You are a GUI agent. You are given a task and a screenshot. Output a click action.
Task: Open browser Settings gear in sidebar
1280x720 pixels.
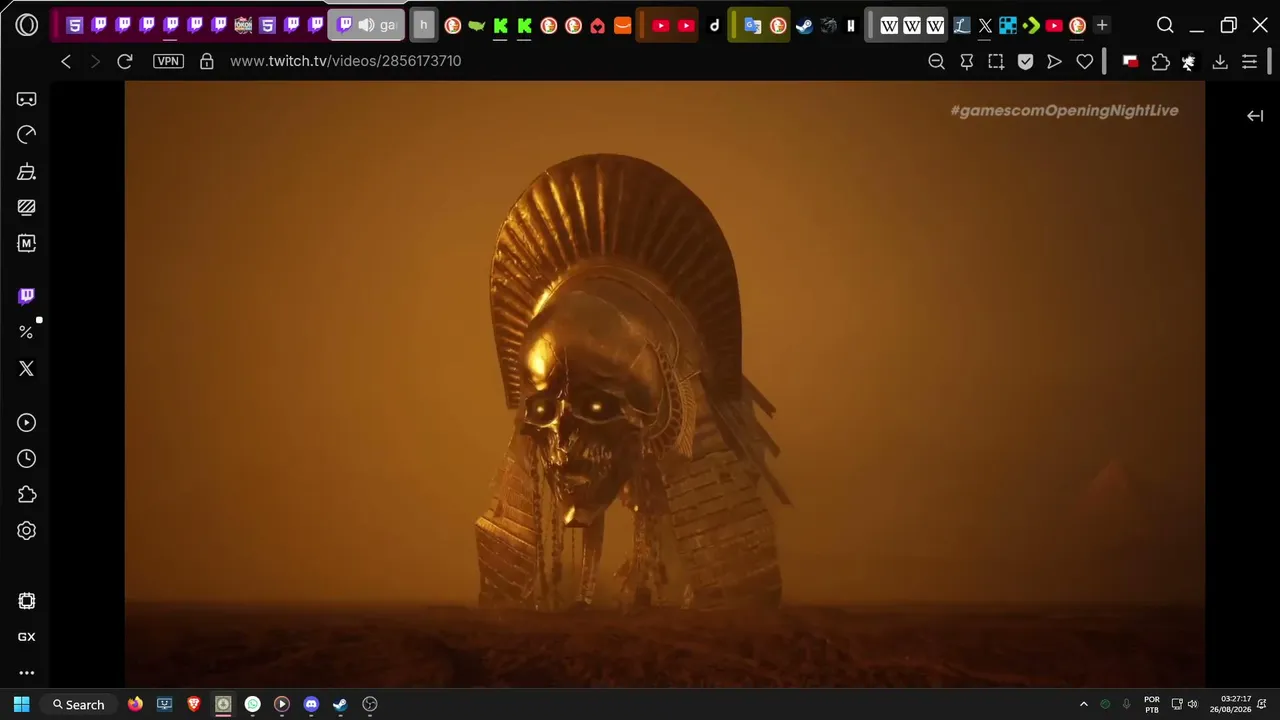pyautogui.click(x=27, y=531)
